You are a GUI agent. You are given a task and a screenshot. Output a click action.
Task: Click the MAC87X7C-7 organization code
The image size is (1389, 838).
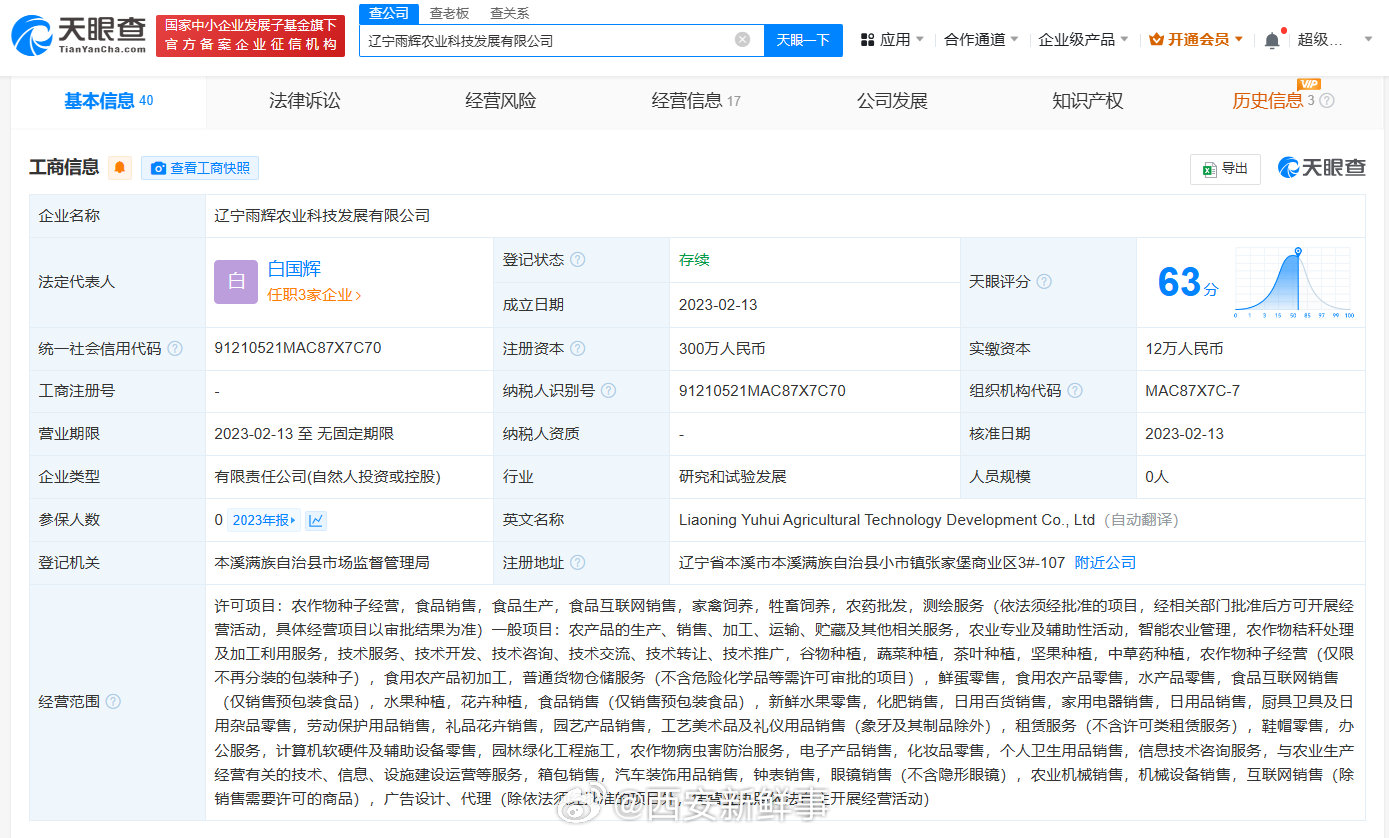[x=1193, y=391]
